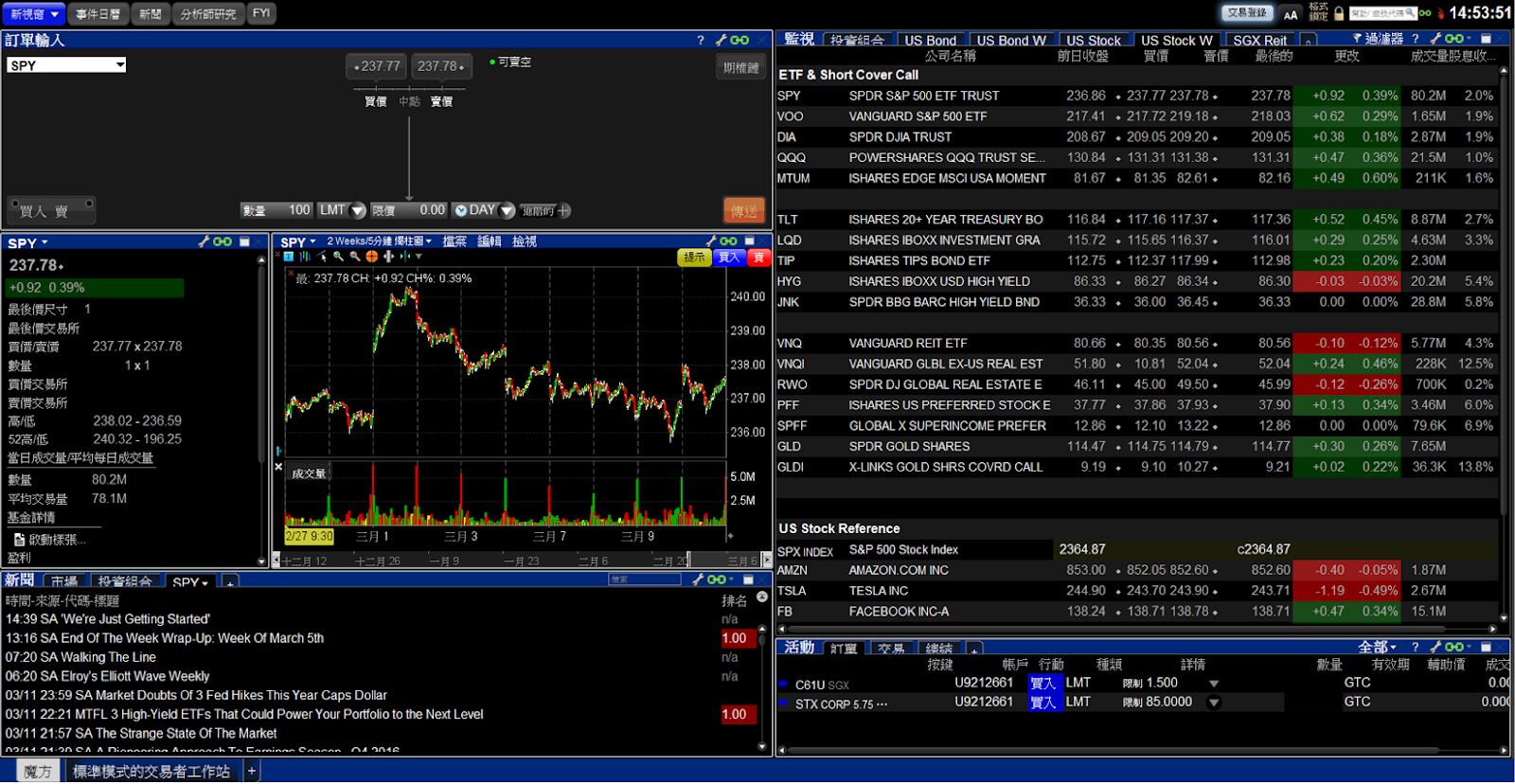Click the activity panel wrench icon
This screenshot has width=1515, height=784.
(1435, 648)
